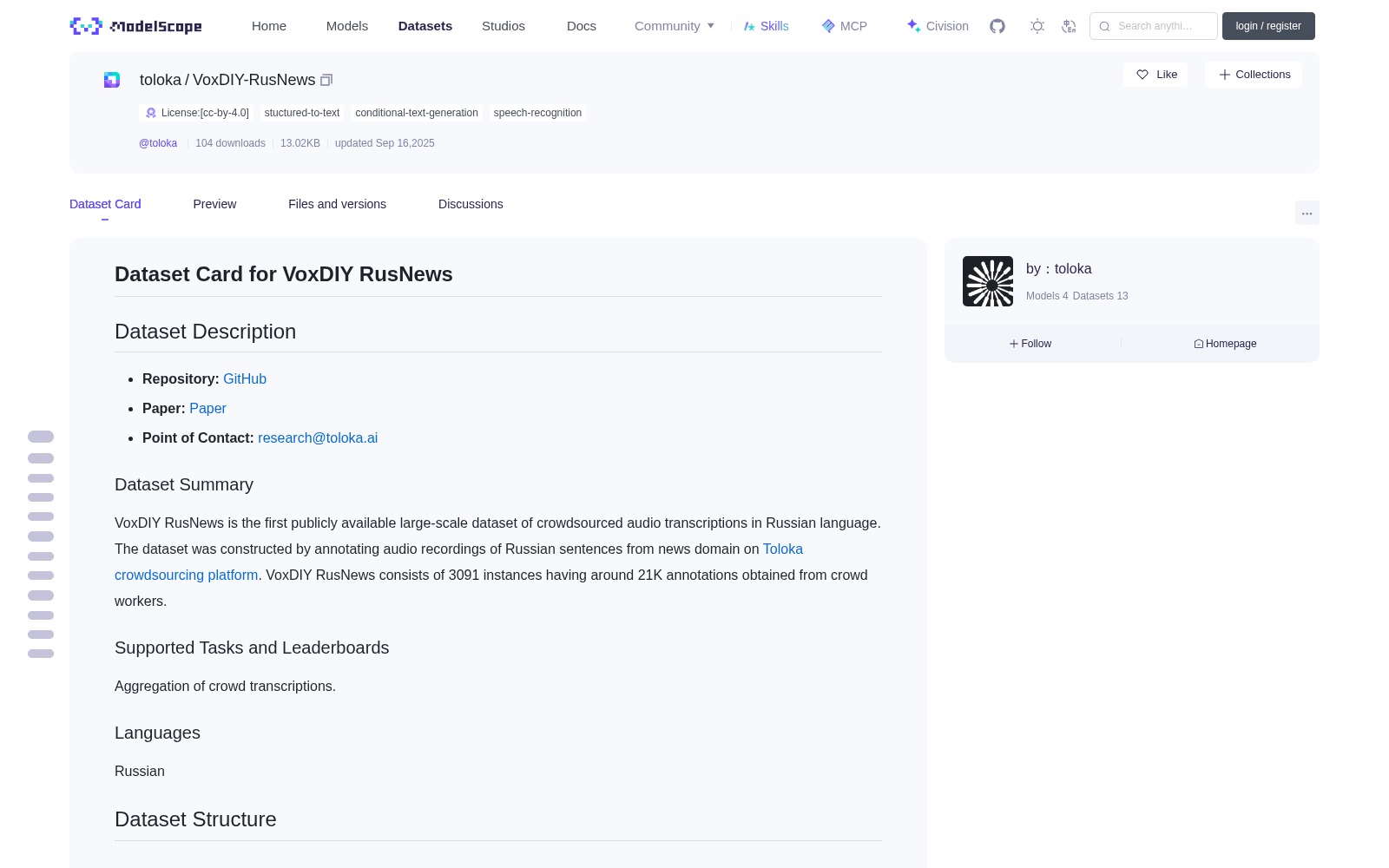Visit the toloka Homepage link

pyautogui.click(x=1225, y=344)
